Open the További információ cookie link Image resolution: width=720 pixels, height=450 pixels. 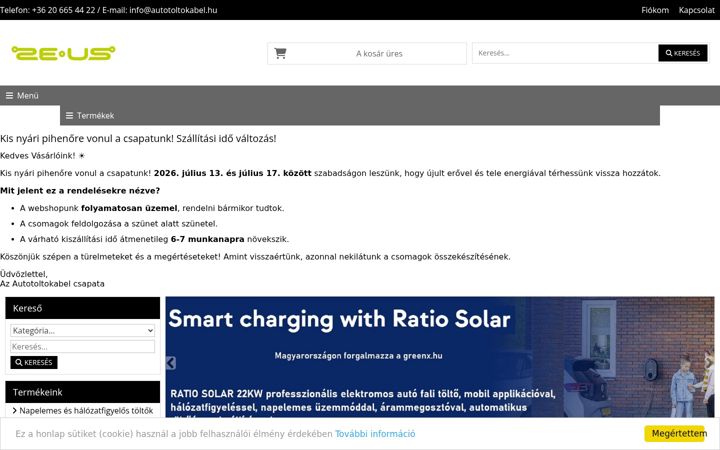(375, 434)
